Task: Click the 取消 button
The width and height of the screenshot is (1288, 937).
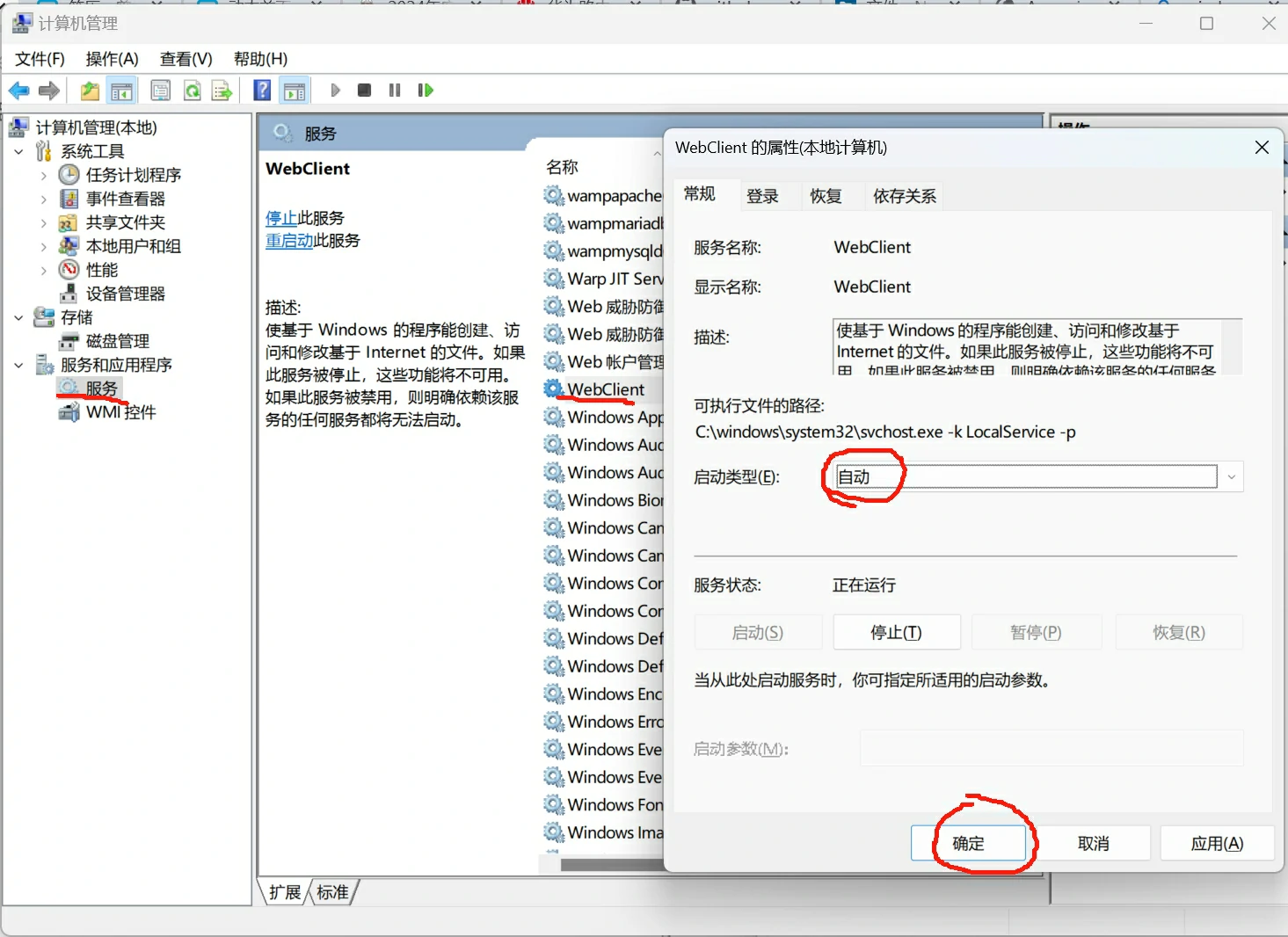Action: pos(1093,844)
